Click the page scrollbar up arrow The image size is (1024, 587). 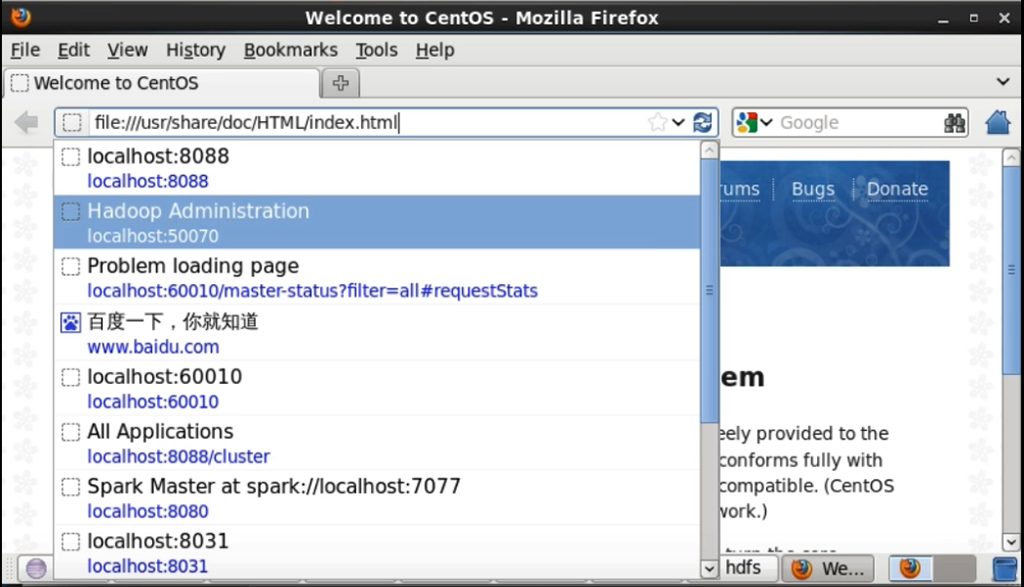1011,157
